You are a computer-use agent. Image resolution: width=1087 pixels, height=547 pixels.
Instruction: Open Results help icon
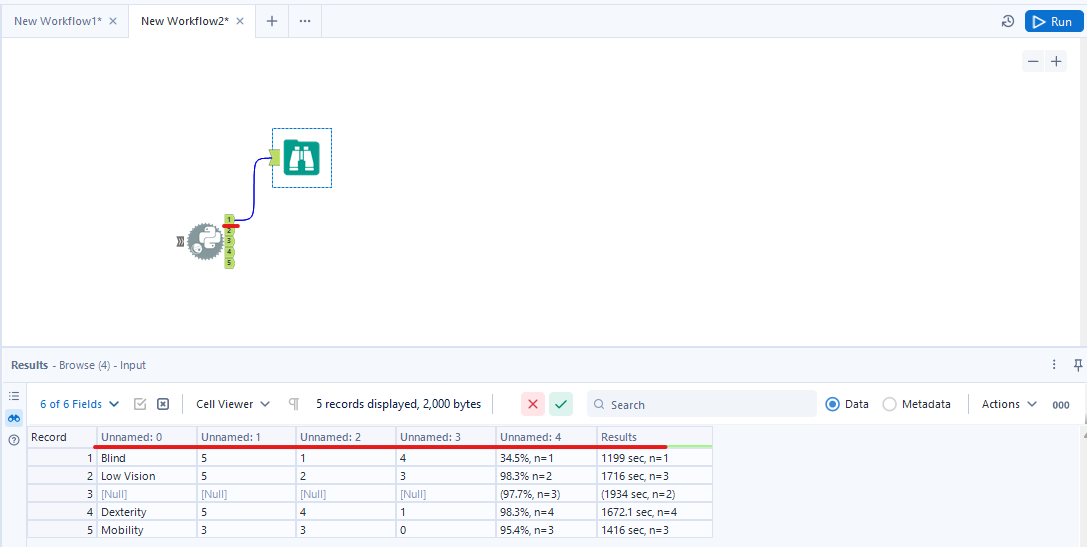tap(14, 440)
